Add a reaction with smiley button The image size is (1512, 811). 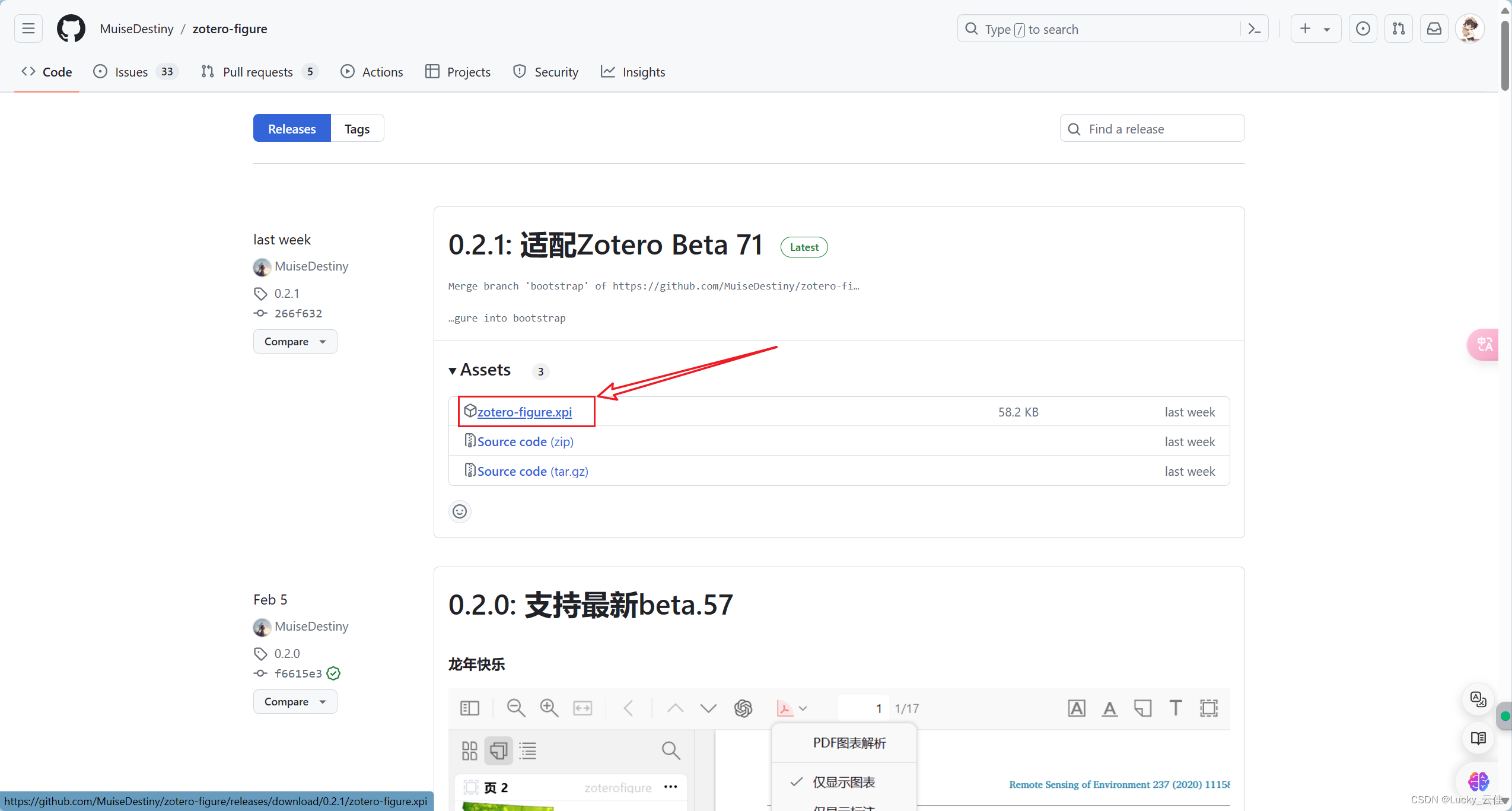tap(460, 511)
